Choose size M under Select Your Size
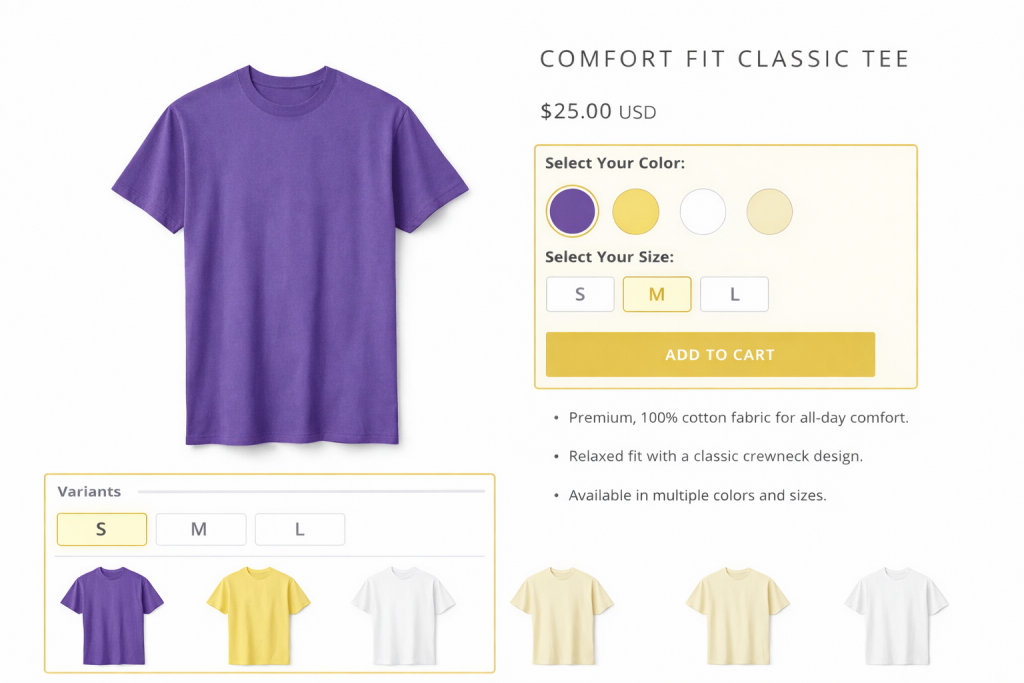This screenshot has width=1024, height=683. pos(657,293)
